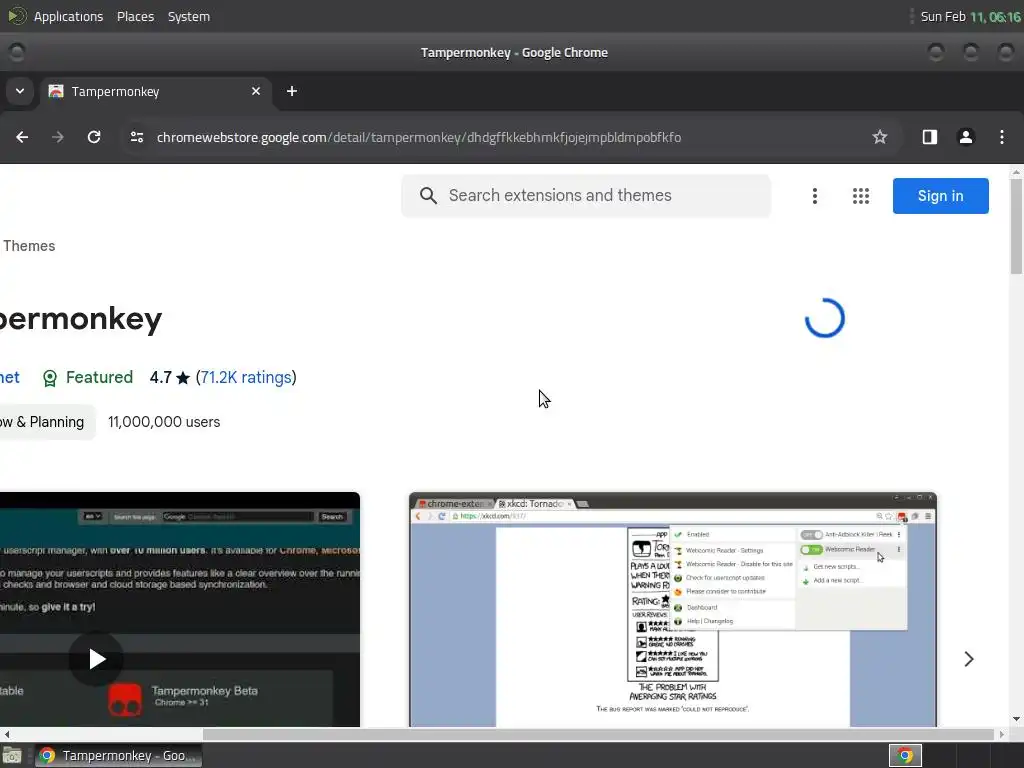Screen dimensions: 1024x768
Task: Open the Applications menu
Action: pos(68,16)
